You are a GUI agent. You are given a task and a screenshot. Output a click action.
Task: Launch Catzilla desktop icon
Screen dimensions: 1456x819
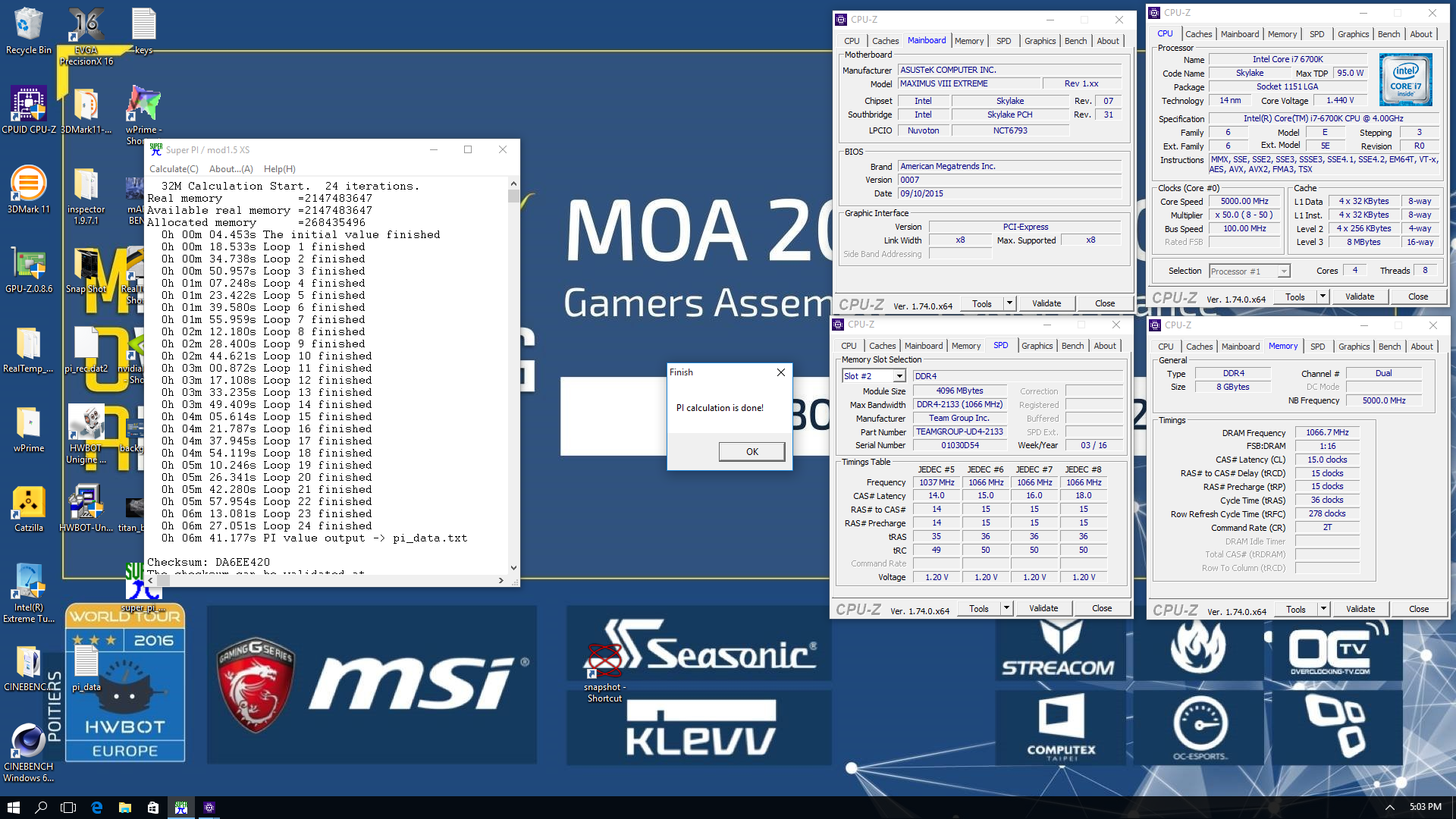28,508
